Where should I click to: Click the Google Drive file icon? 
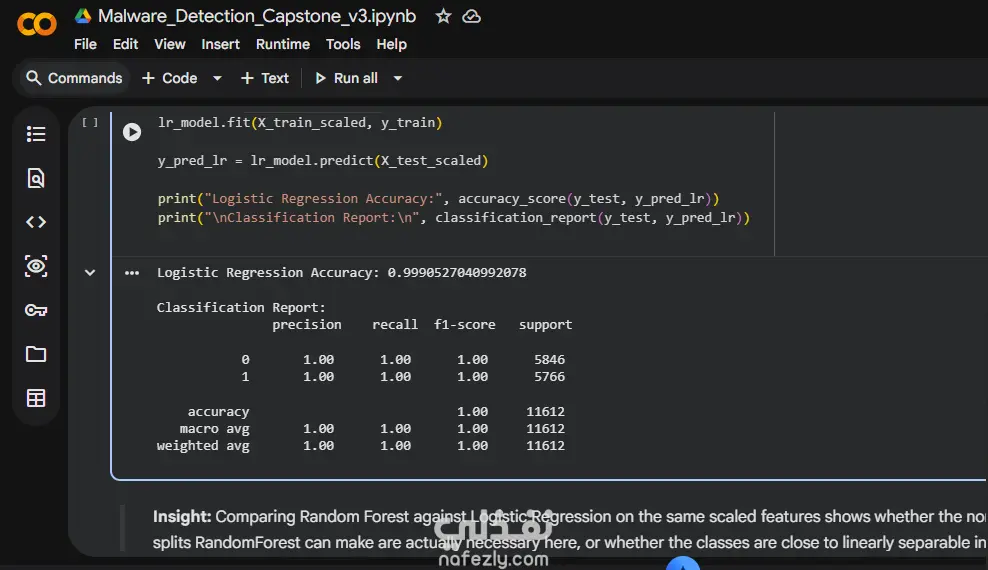pyautogui.click(x=83, y=16)
